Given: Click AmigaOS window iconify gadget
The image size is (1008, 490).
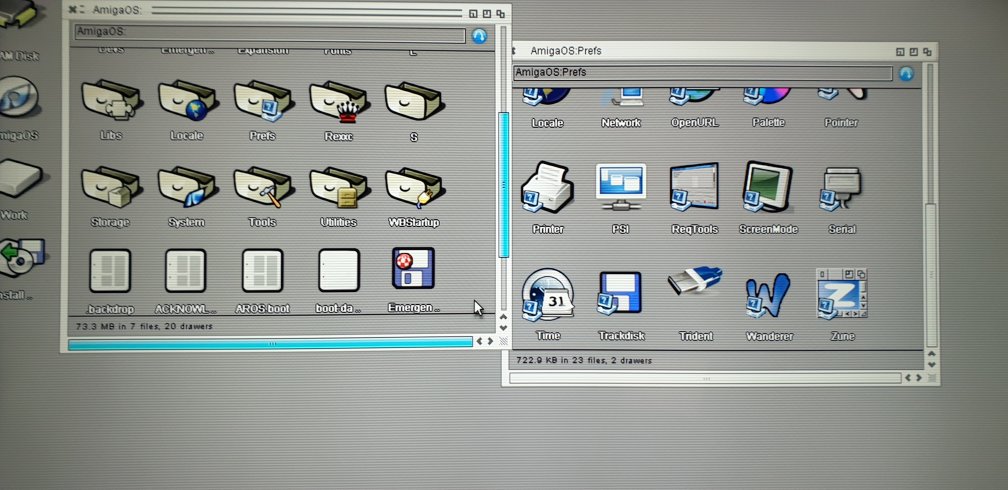Looking at the screenshot, I should [x=473, y=14].
